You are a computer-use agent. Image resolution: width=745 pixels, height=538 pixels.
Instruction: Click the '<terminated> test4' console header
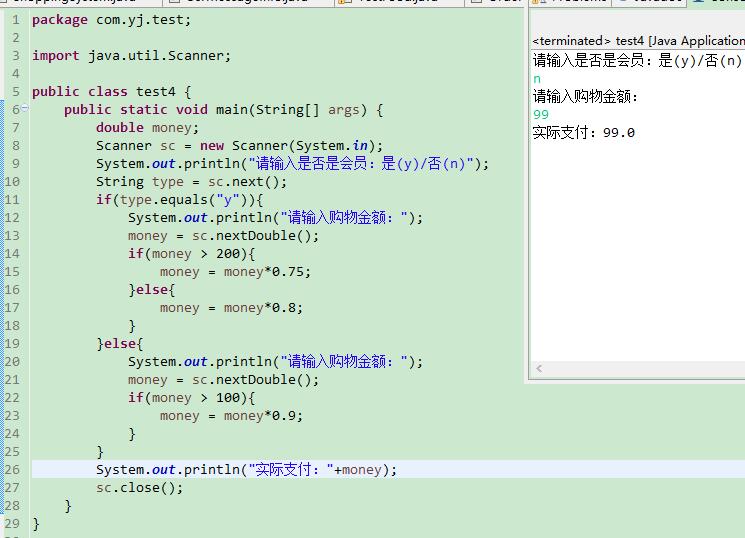click(639, 41)
